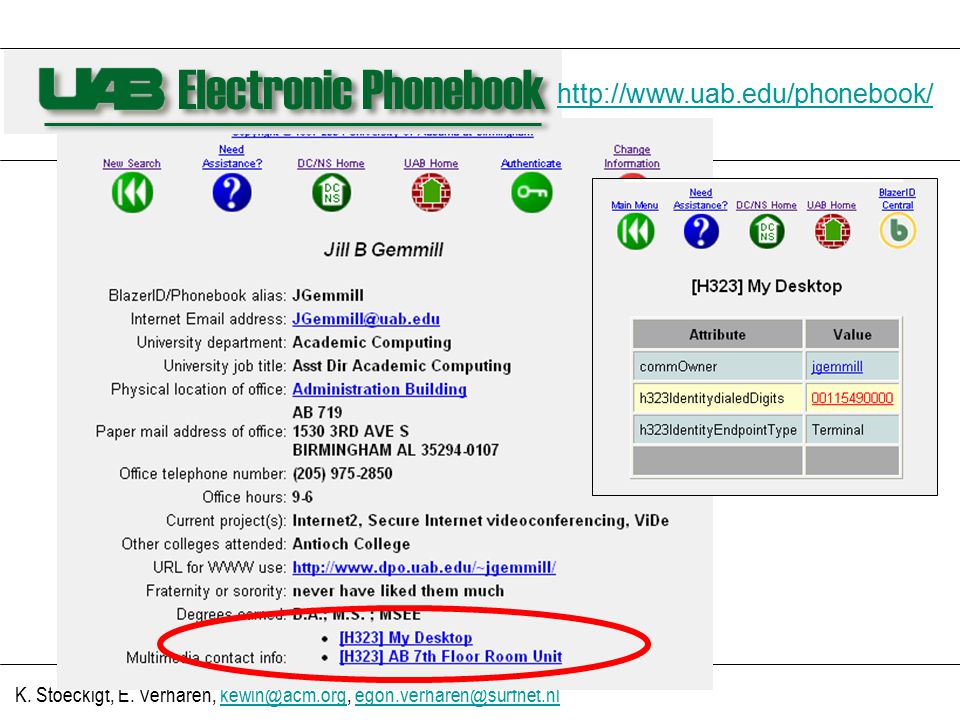Click the Academic Computing department value
960x720 pixels.
point(372,342)
